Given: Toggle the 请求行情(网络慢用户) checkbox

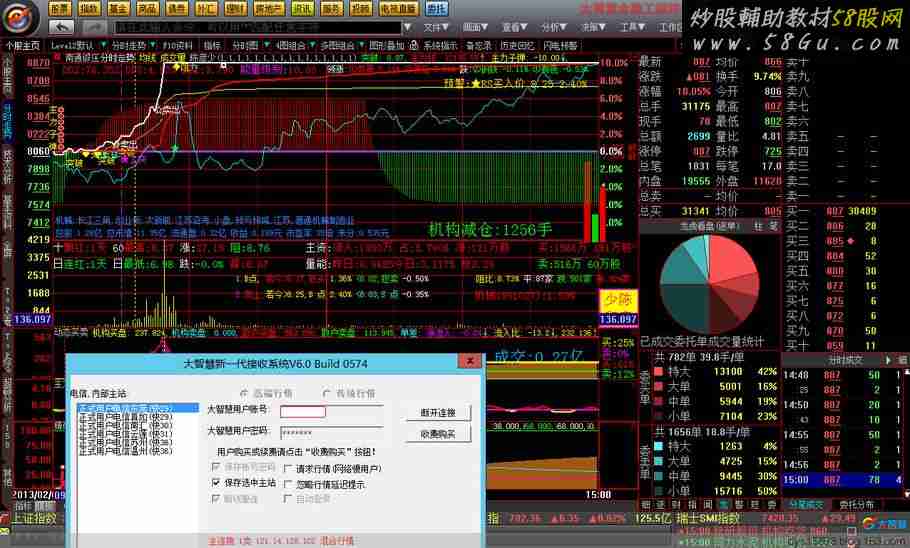Looking at the screenshot, I should tap(288, 468).
